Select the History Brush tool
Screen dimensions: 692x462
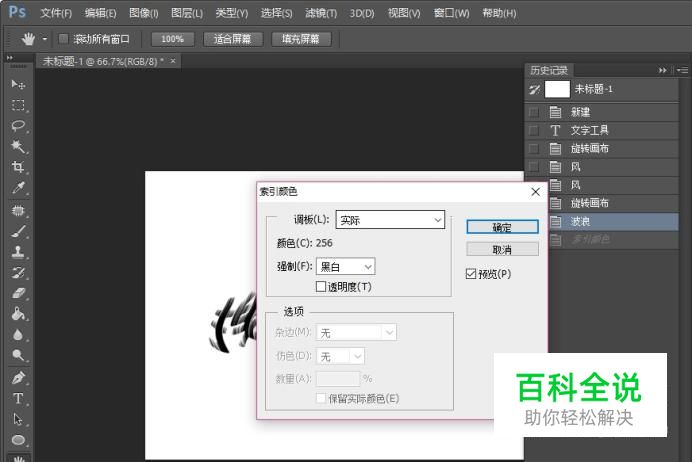pyautogui.click(x=18, y=272)
